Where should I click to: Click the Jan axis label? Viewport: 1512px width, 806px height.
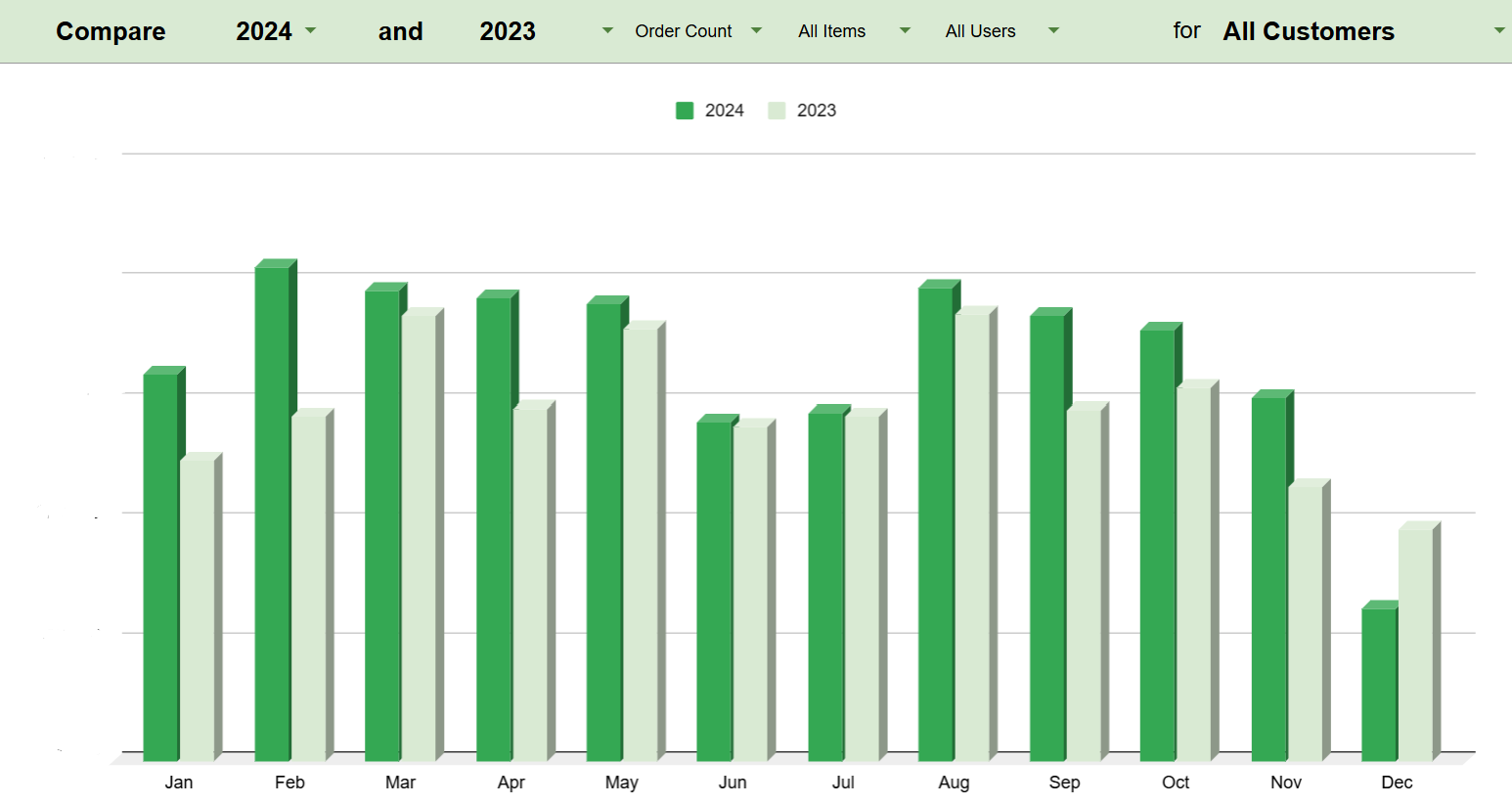click(x=179, y=783)
